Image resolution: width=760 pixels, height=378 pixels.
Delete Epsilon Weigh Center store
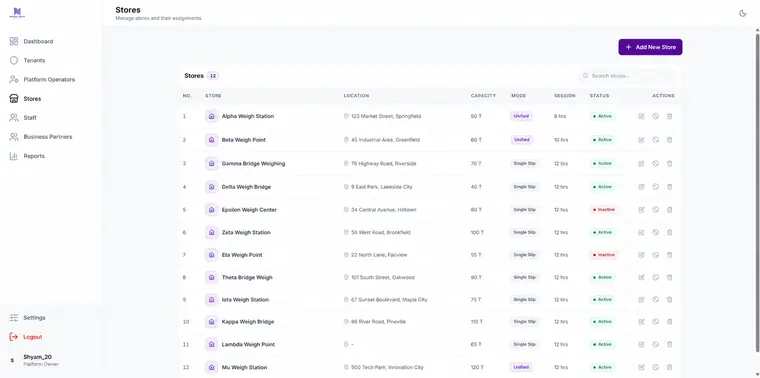[669, 210]
